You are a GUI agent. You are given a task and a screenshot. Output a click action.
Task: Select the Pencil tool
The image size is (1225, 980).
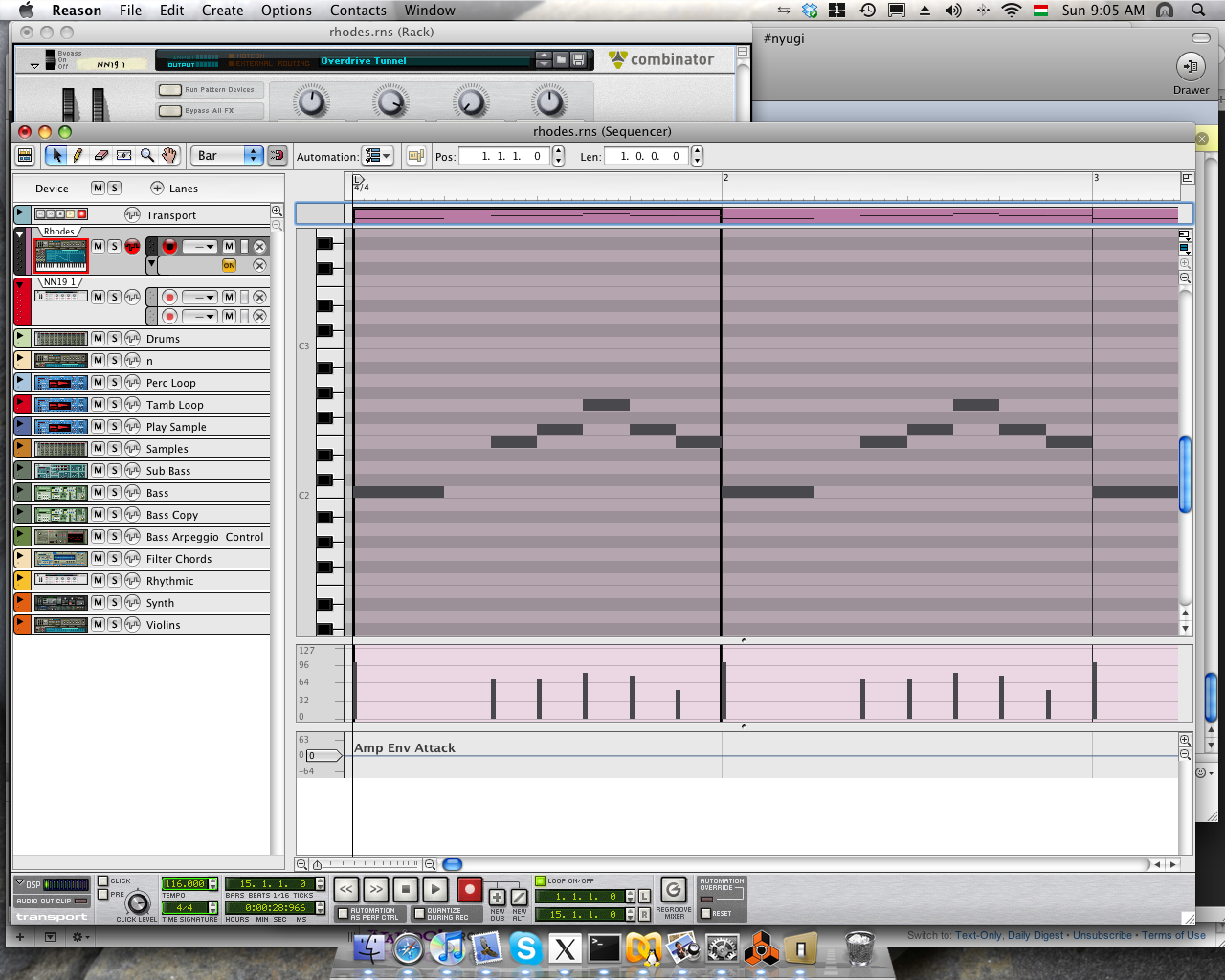coord(78,155)
